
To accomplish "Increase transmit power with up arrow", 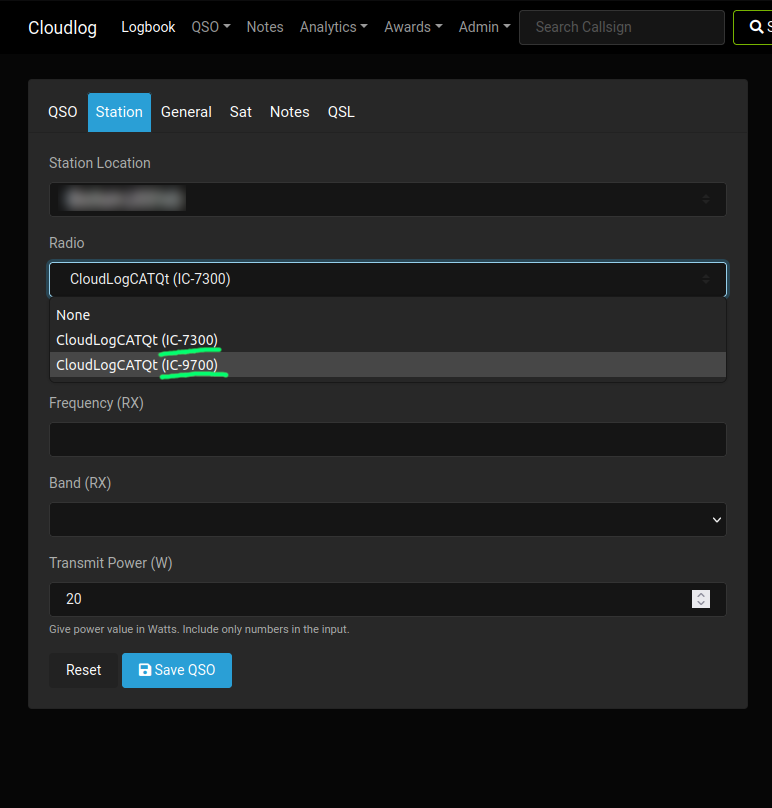I will (x=701, y=595).
